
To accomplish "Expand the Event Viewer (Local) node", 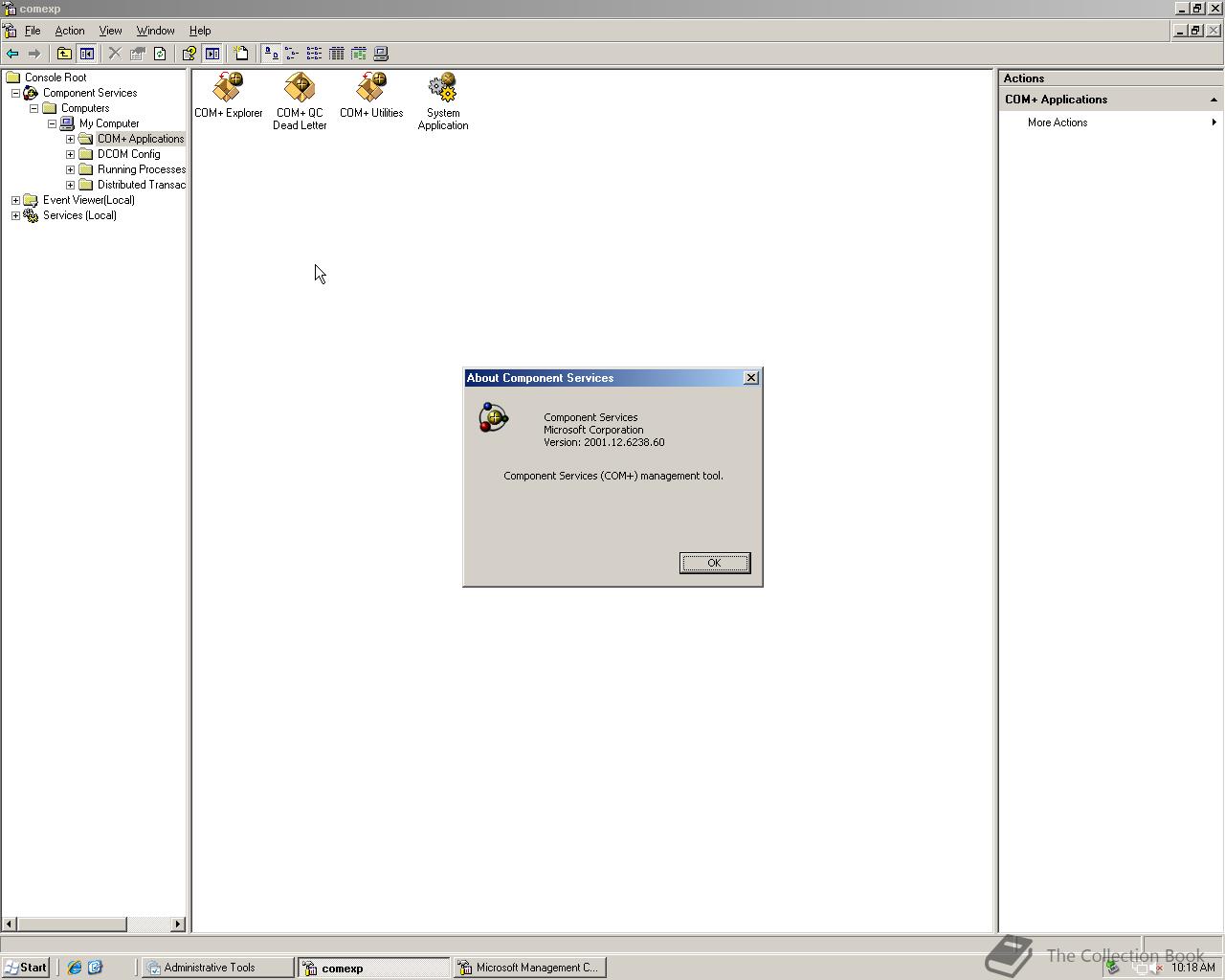I will tap(15, 200).
